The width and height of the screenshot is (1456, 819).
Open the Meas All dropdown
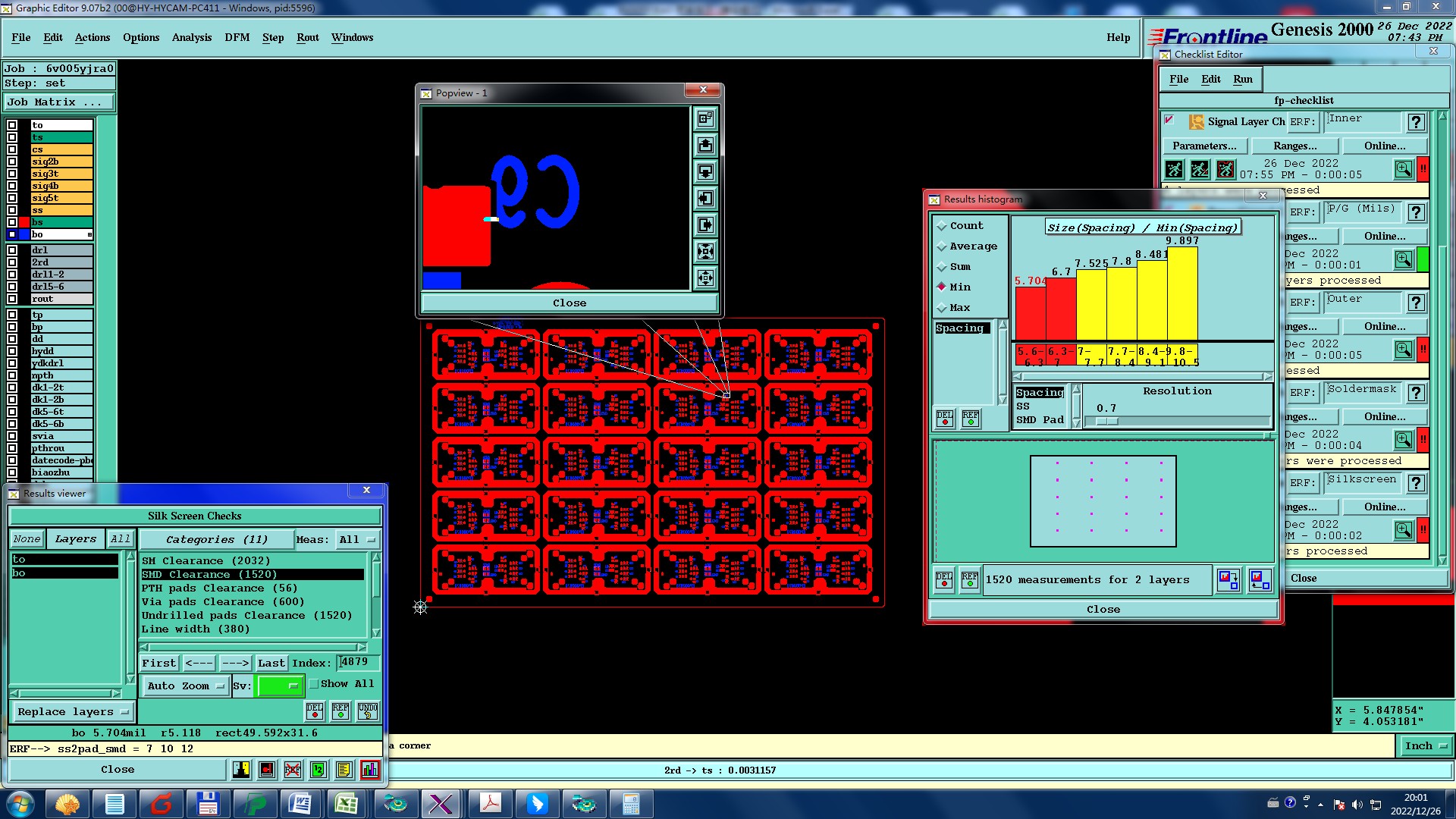pos(358,540)
